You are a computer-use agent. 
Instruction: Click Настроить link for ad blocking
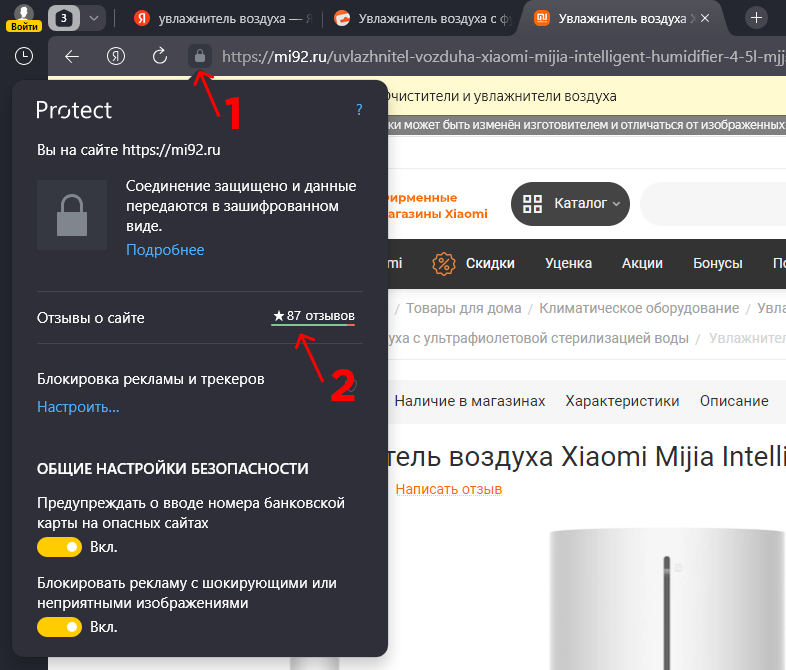[x=78, y=406]
